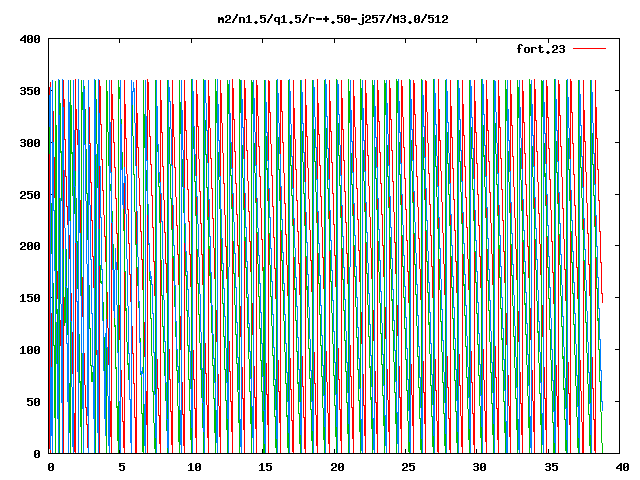Click the red legend line sample
640x480 pixels.
coord(589,49)
